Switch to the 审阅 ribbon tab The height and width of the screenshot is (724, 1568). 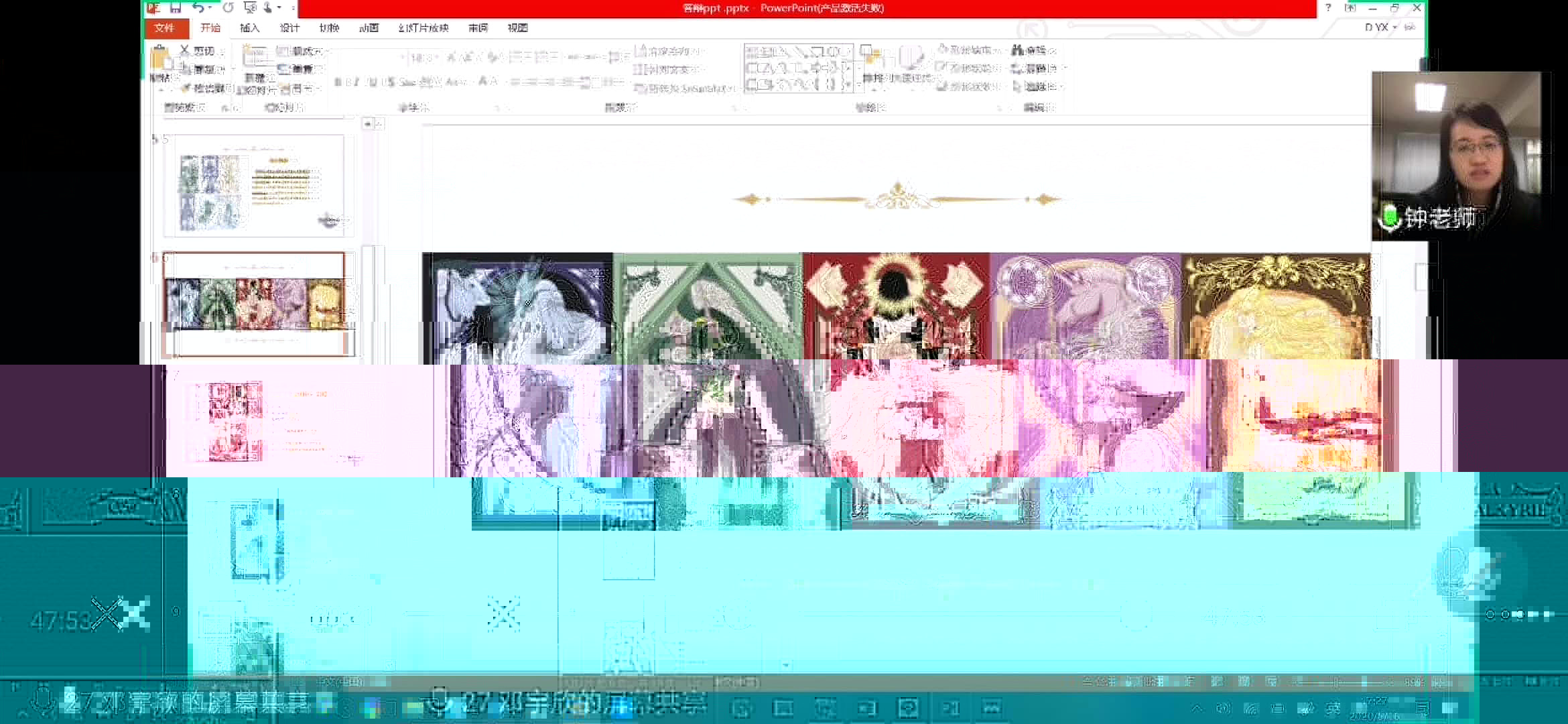pyautogui.click(x=478, y=28)
